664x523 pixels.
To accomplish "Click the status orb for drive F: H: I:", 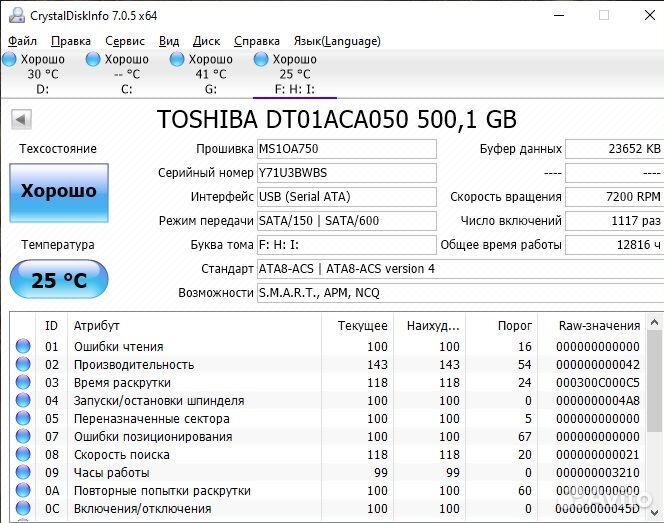I will (x=261, y=59).
